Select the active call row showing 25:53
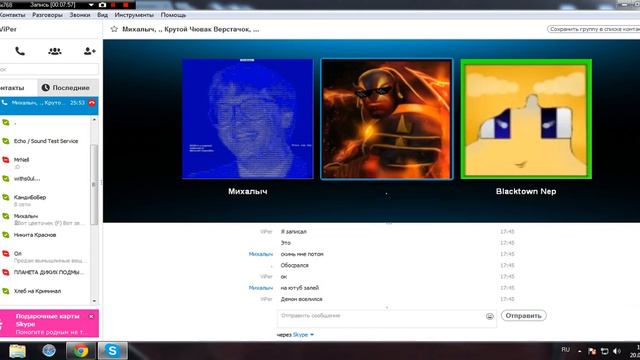 tap(49, 105)
